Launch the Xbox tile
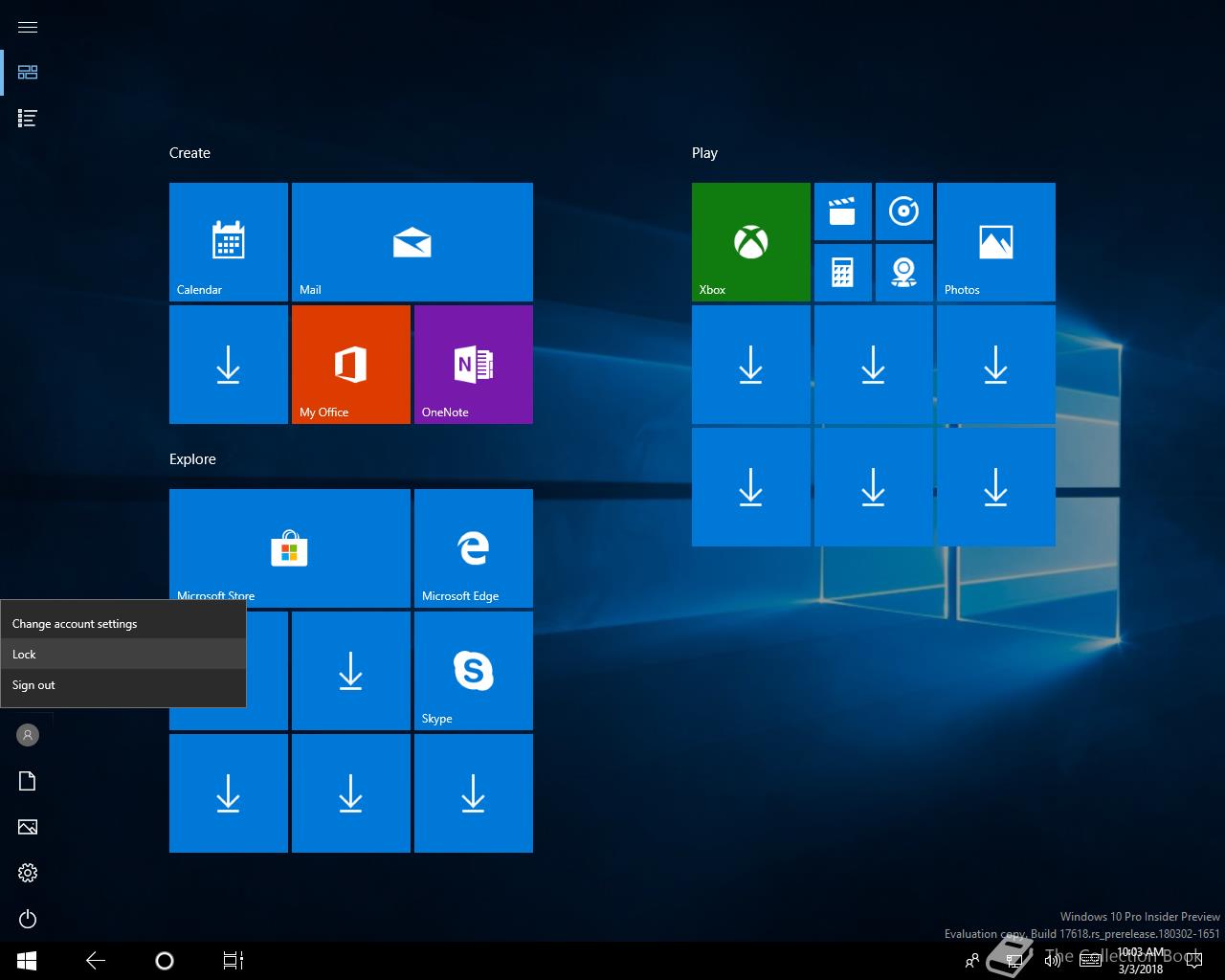Screen dimensions: 1225x980 click(x=751, y=242)
